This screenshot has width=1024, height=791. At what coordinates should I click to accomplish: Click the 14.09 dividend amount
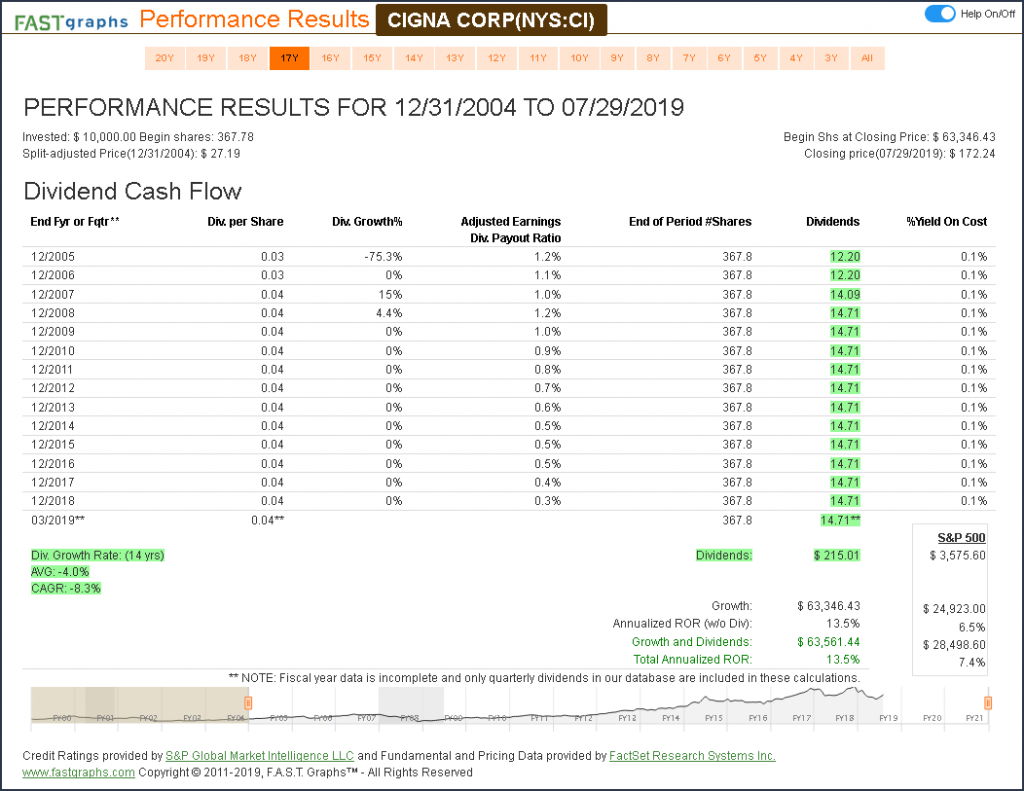coord(845,295)
